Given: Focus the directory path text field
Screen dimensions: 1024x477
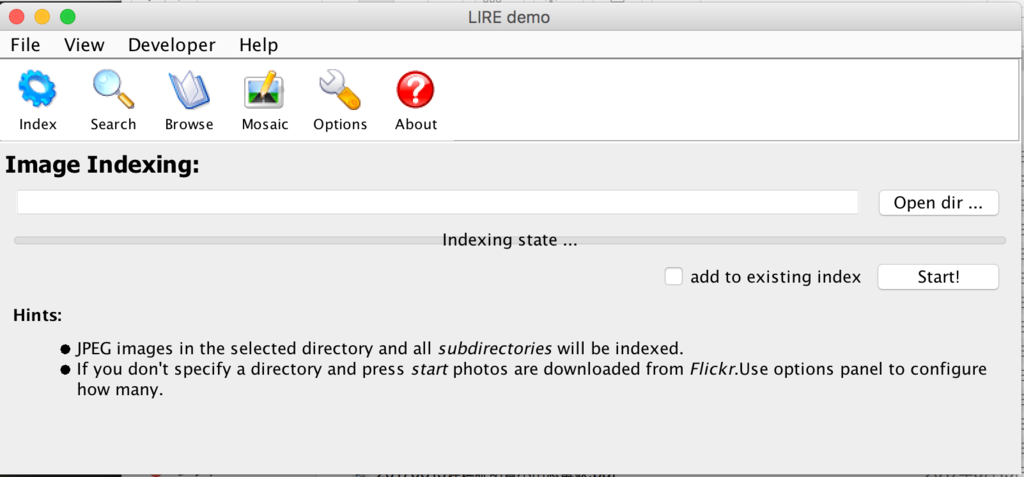Looking at the screenshot, I should point(438,202).
